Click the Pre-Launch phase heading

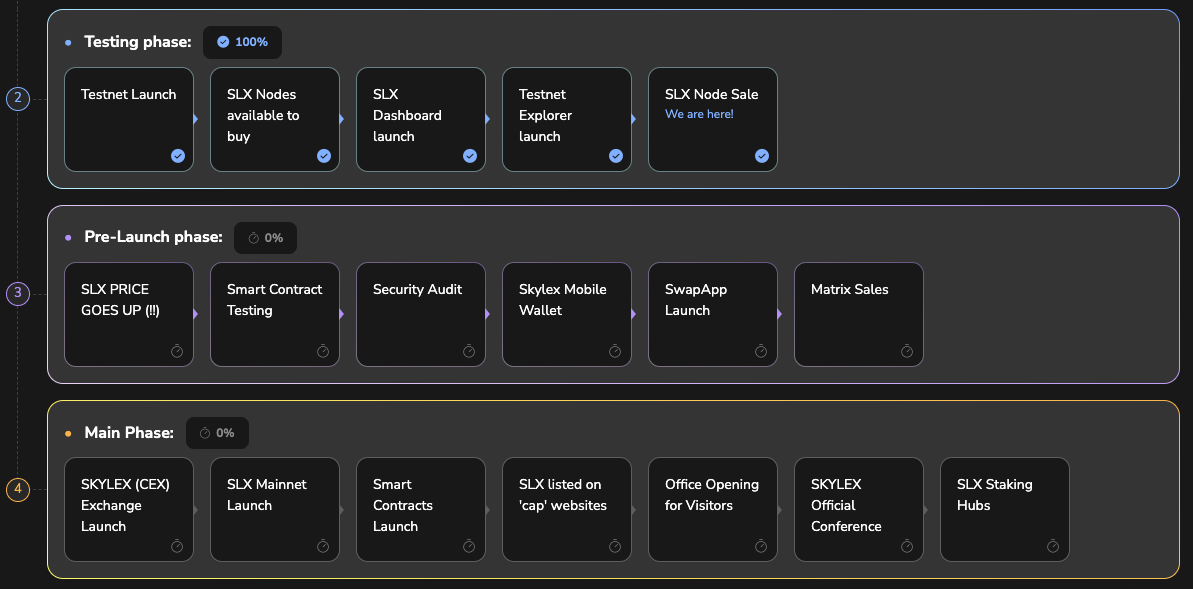coord(153,237)
